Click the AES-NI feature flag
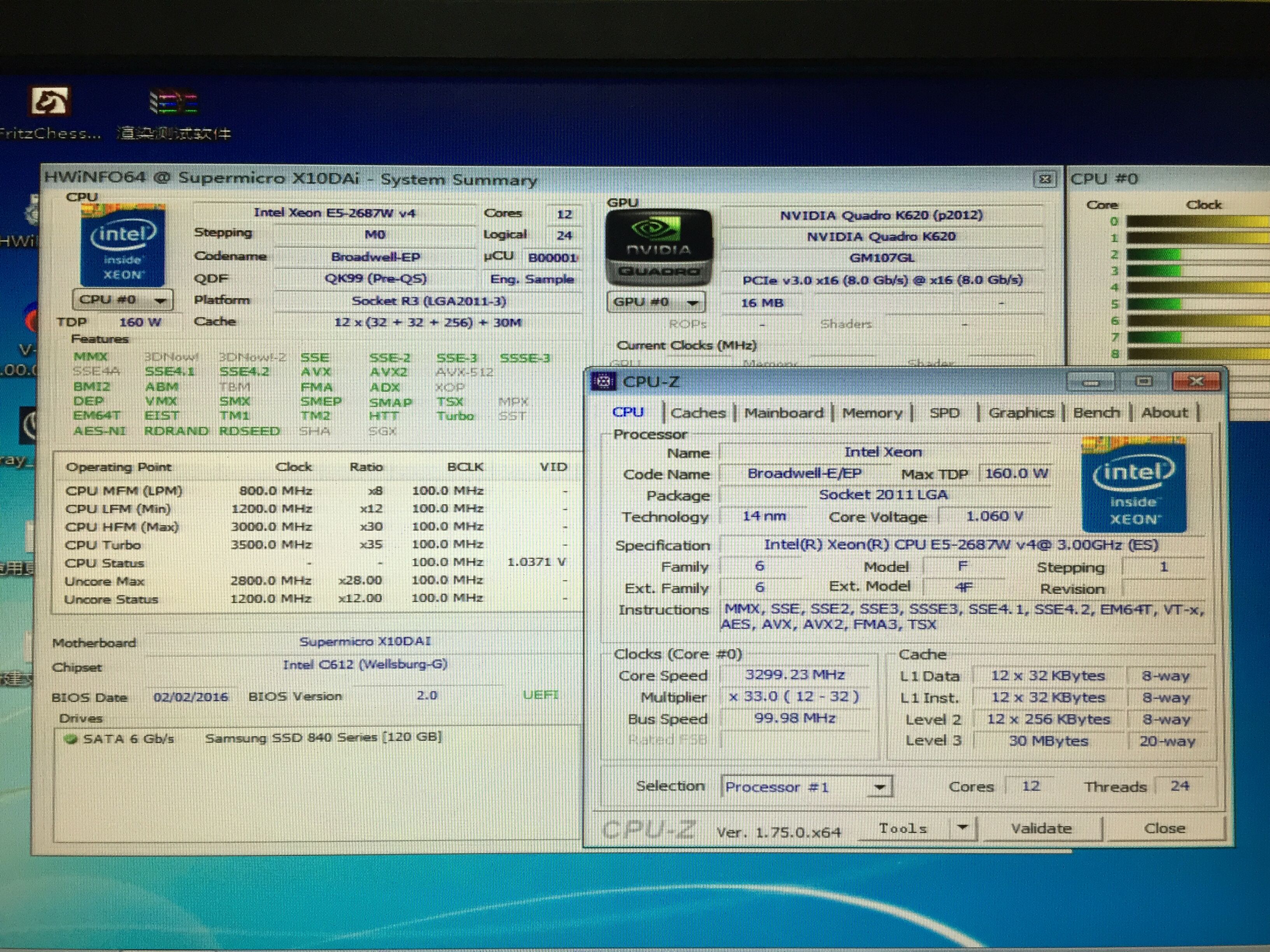 99,431
